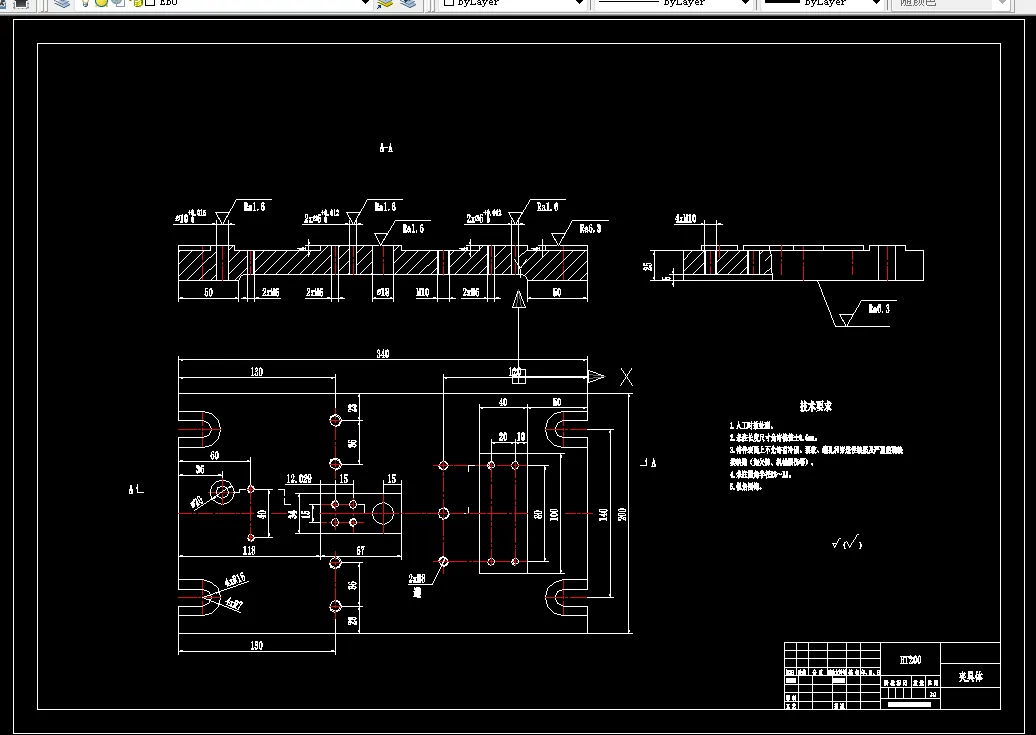Open the linetype ByLayer dropdown
The height and width of the screenshot is (735, 1036).
pyautogui.click(x=745, y=3)
